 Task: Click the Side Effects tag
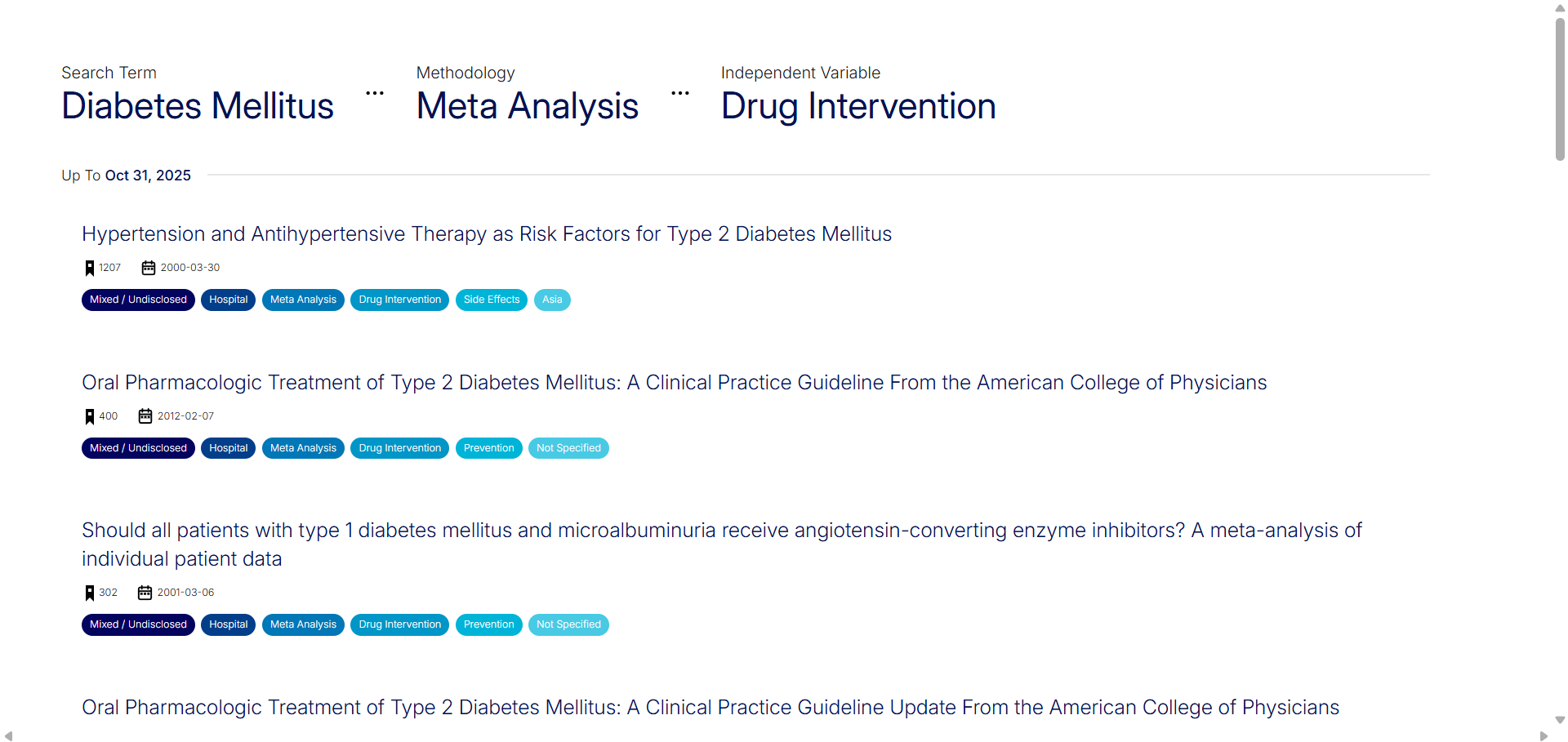click(x=492, y=300)
